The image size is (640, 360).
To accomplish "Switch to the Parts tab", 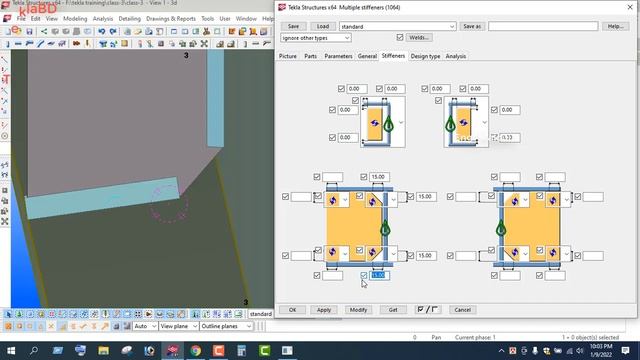I will [x=311, y=56].
